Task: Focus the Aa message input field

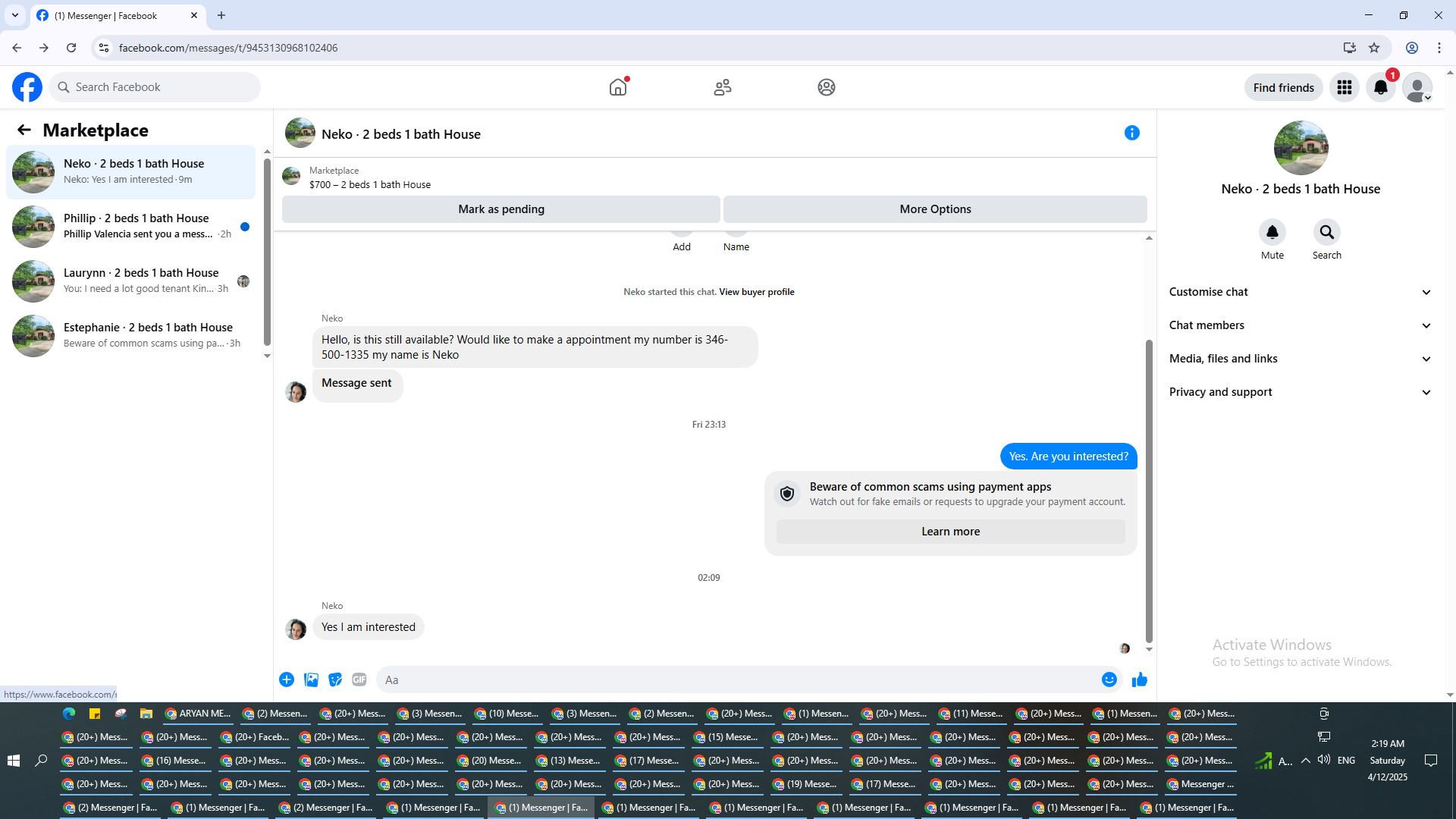Action: 737,679
